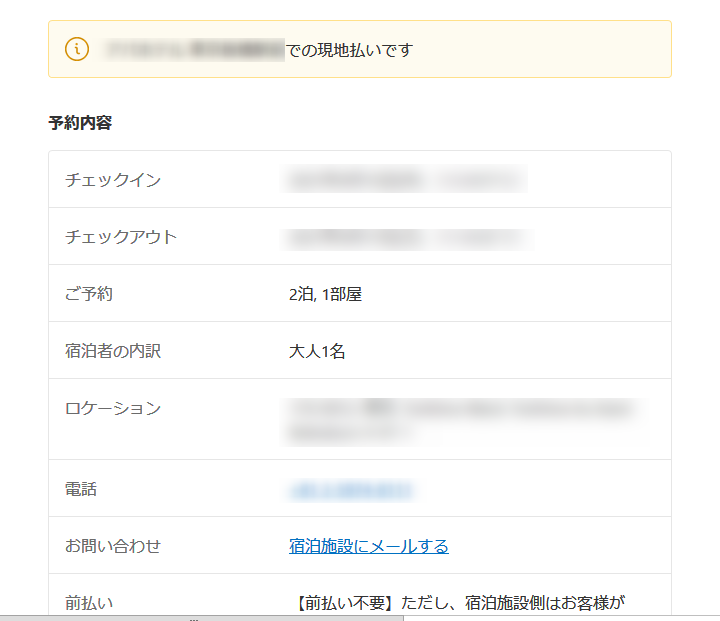Click the blurred check-out date value
Screen dimensions: 720x621
(407, 238)
